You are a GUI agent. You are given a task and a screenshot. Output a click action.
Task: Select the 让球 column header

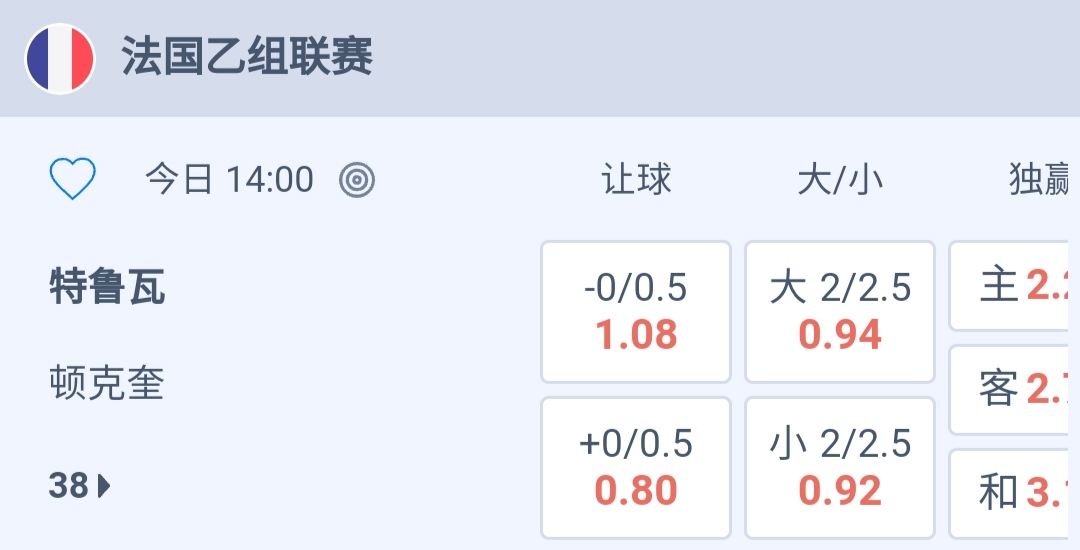click(x=636, y=180)
